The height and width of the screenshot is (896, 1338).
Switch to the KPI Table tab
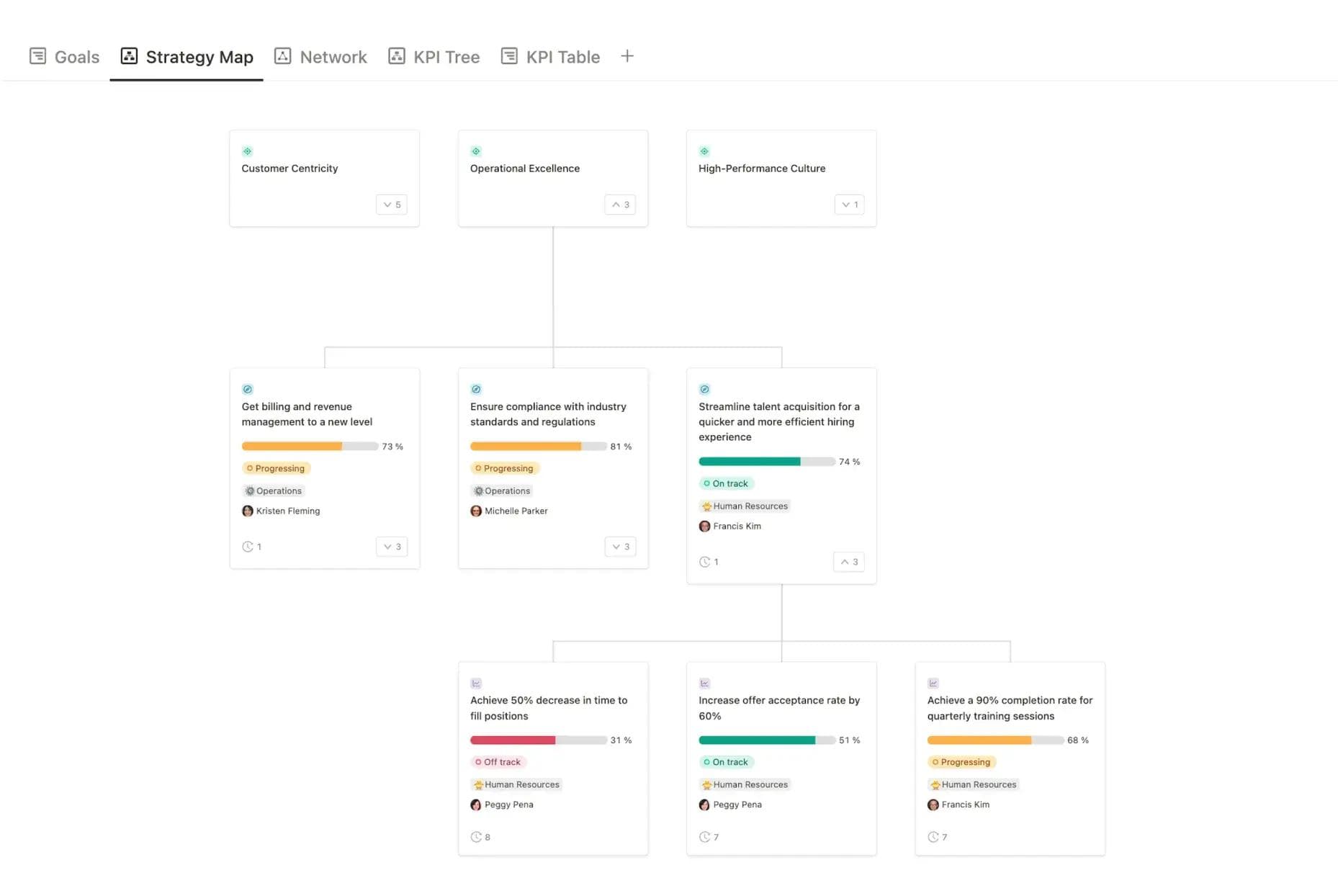(550, 56)
